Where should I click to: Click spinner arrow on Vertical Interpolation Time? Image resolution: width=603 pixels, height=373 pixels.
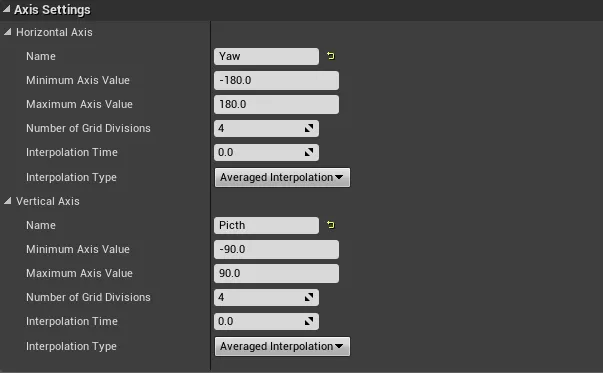point(309,321)
